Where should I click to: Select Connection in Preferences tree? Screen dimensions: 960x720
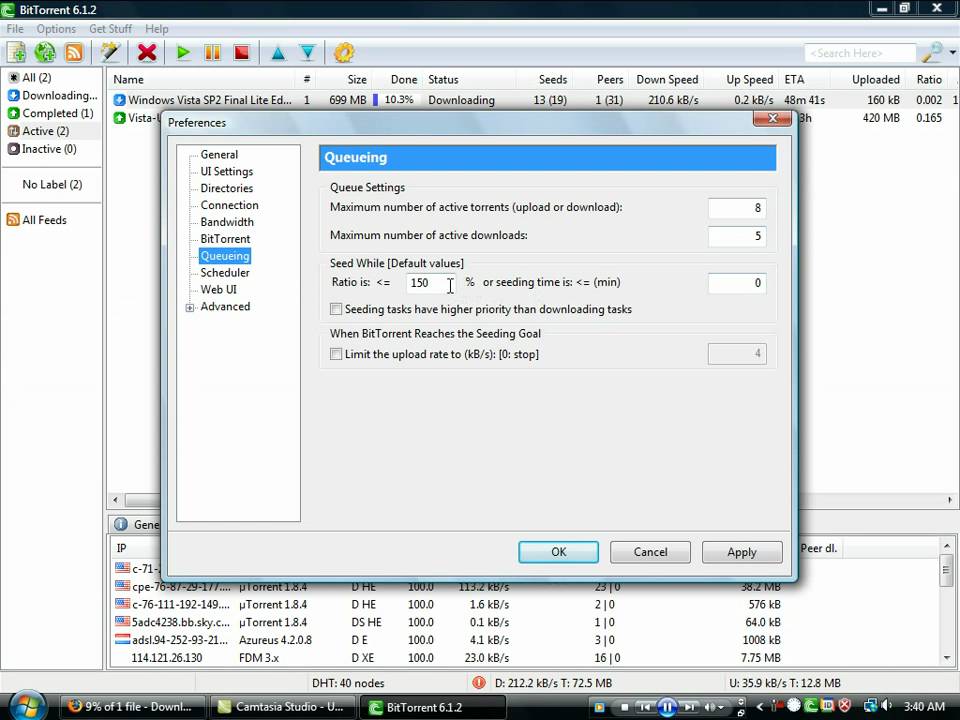coord(230,205)
